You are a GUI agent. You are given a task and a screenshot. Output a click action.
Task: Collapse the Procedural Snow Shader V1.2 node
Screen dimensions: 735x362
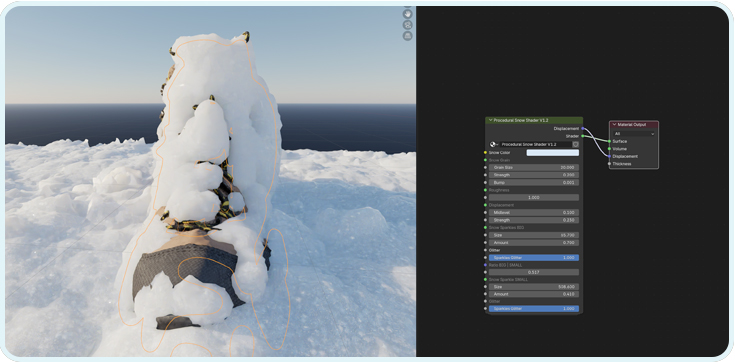[490, 121]
